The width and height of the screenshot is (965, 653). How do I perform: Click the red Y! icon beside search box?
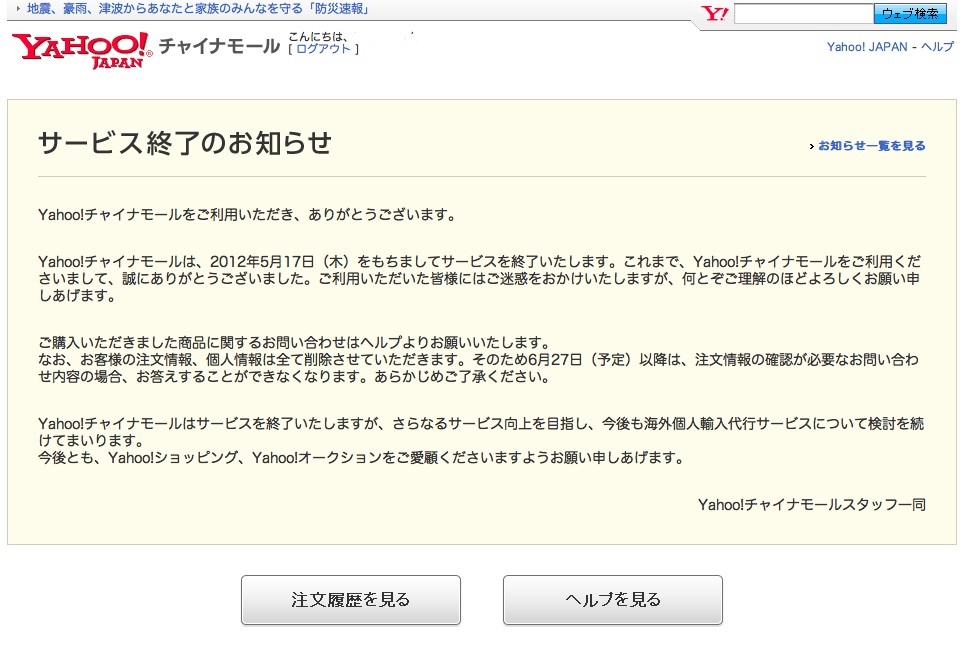coord(715,14)
